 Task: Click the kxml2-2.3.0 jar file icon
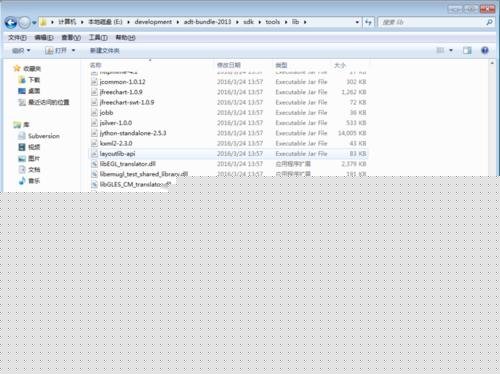click(94, 143)
